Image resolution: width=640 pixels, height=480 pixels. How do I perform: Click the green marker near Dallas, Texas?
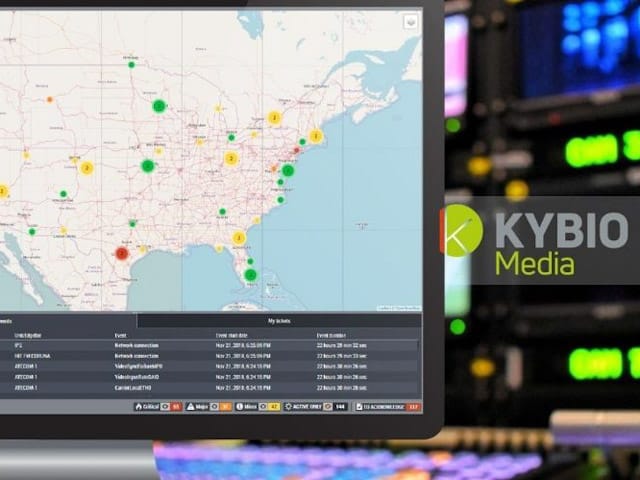click(133, 224)
